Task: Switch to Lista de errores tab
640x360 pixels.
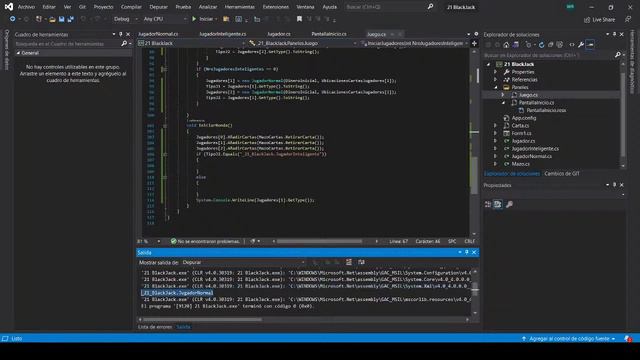Action: pyautogui.click(x=155, y=327)
